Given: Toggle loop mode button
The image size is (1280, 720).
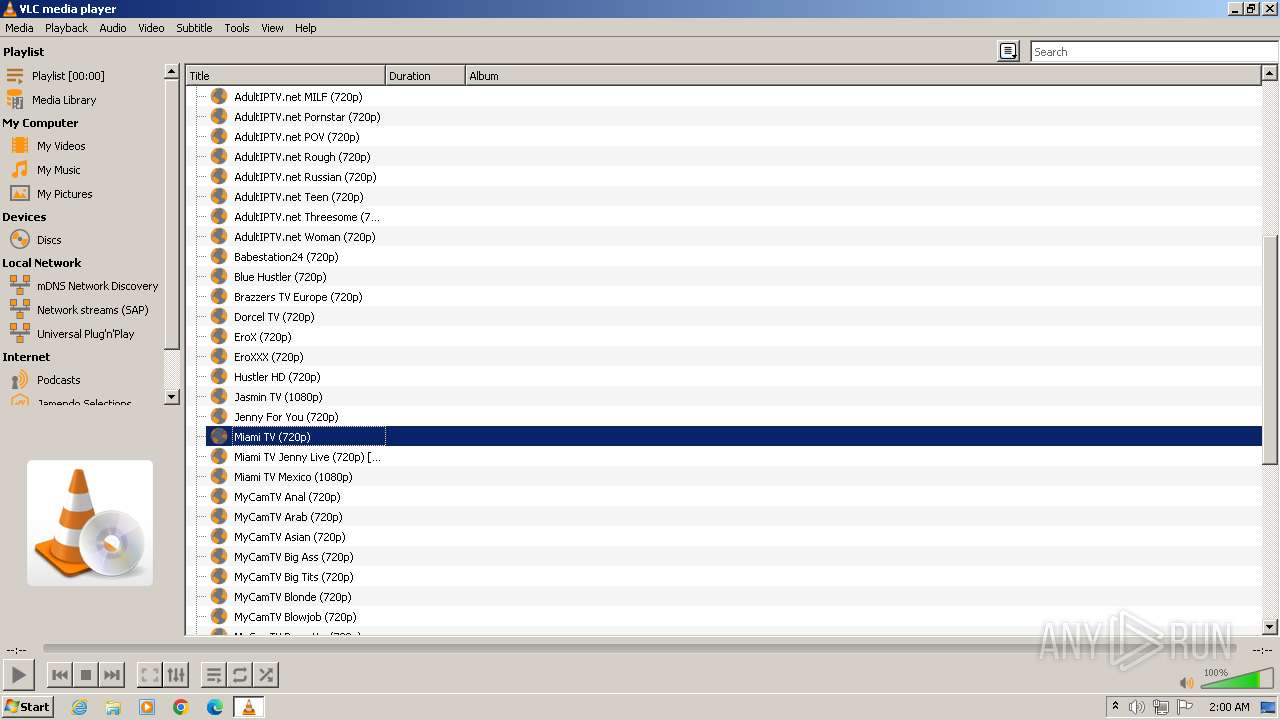Looking at the screenshot, I should click(240, 675).
